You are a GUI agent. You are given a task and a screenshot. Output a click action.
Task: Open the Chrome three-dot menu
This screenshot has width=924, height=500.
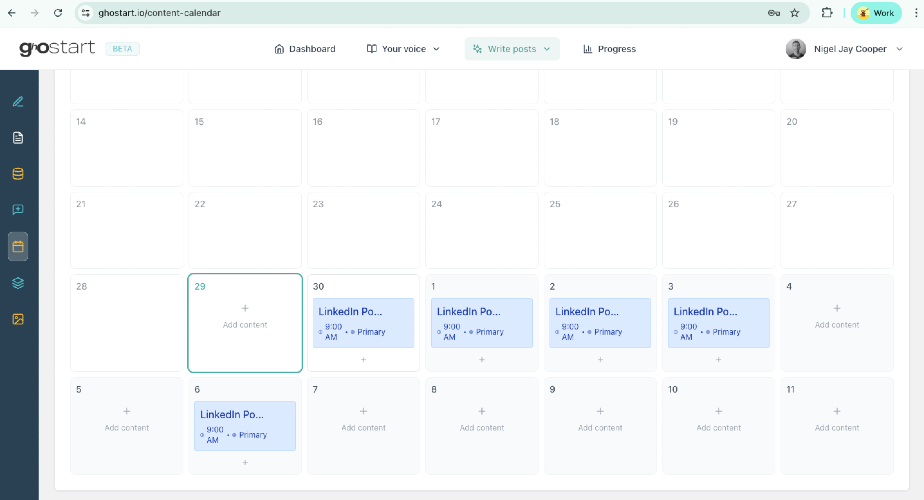pos(916,13)
